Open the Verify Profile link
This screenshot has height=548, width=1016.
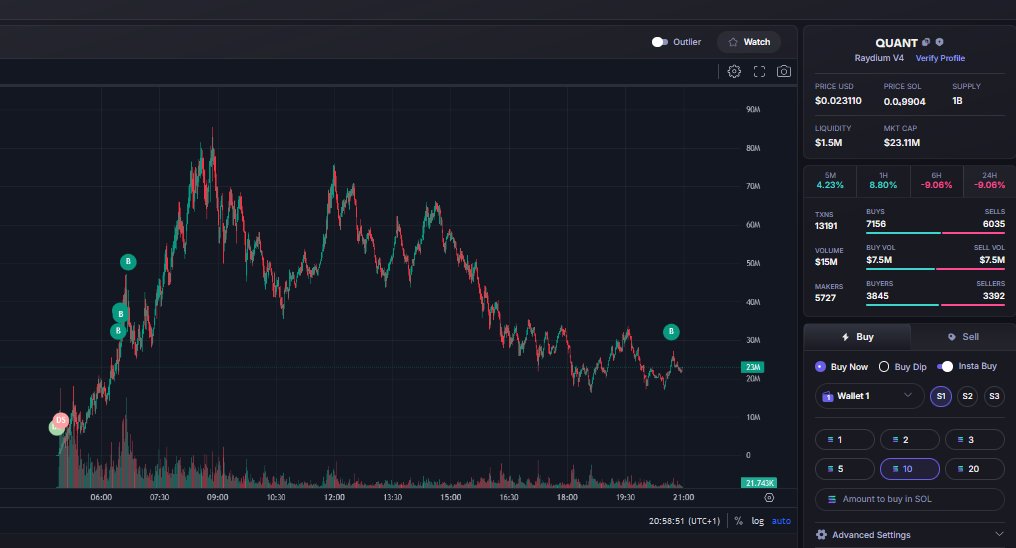940,58
